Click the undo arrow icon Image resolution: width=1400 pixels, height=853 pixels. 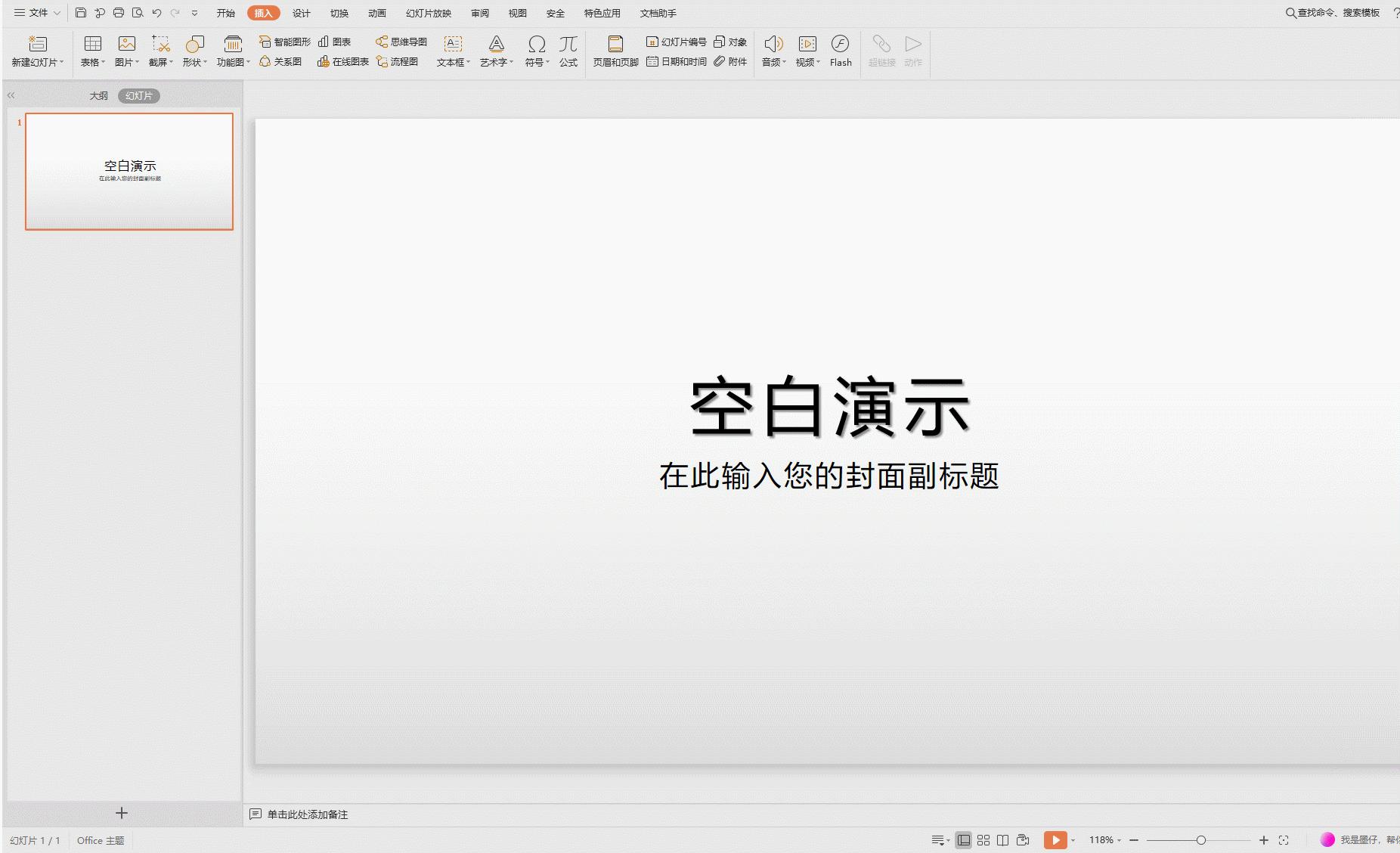(156, 13)
